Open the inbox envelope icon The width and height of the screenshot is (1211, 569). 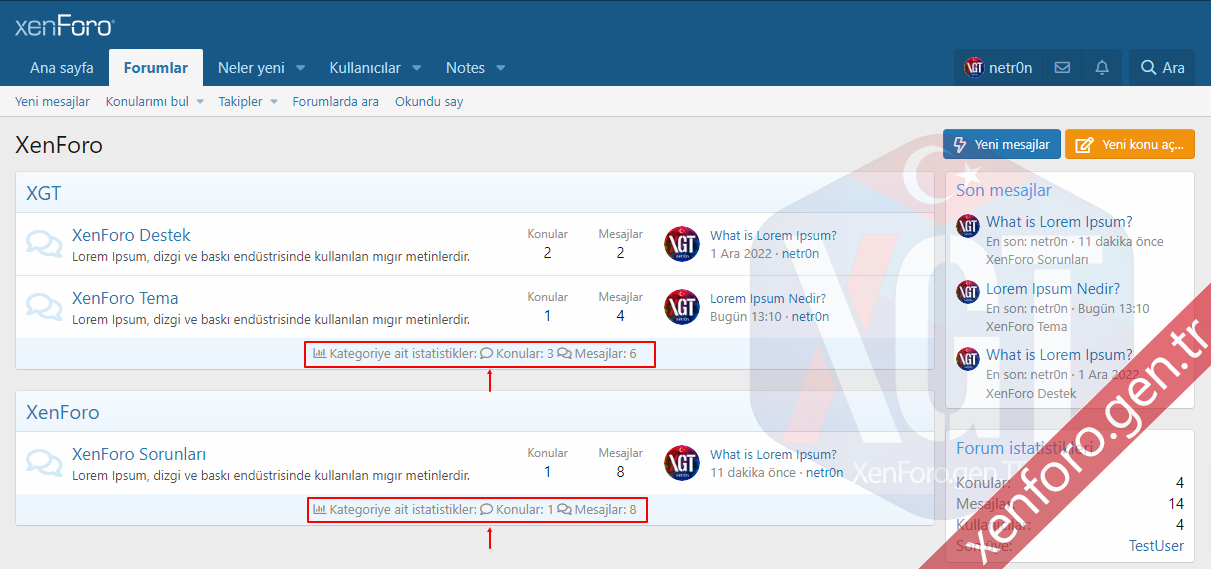1062,68
